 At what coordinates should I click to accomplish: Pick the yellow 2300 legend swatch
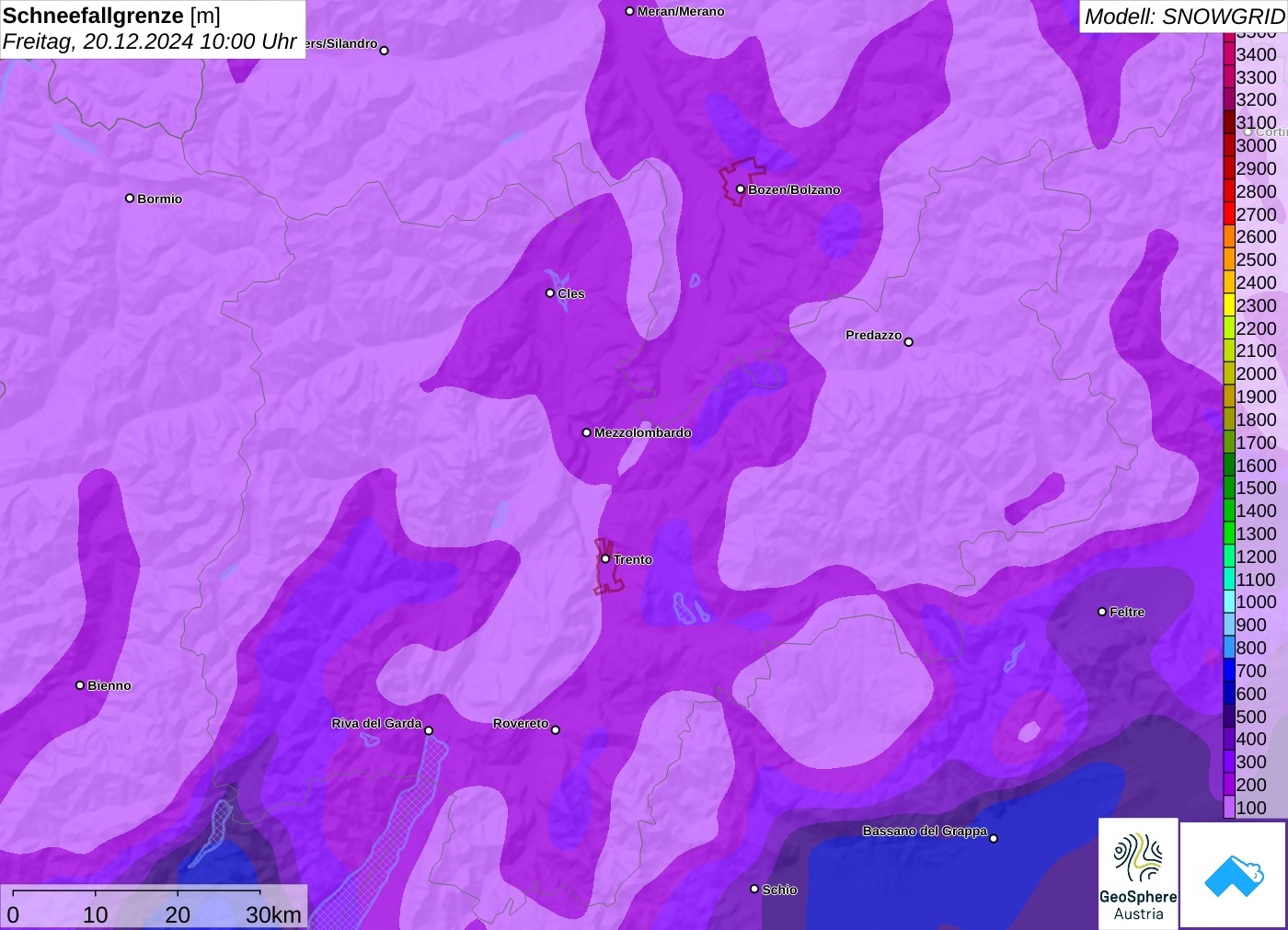[1229, 305]
